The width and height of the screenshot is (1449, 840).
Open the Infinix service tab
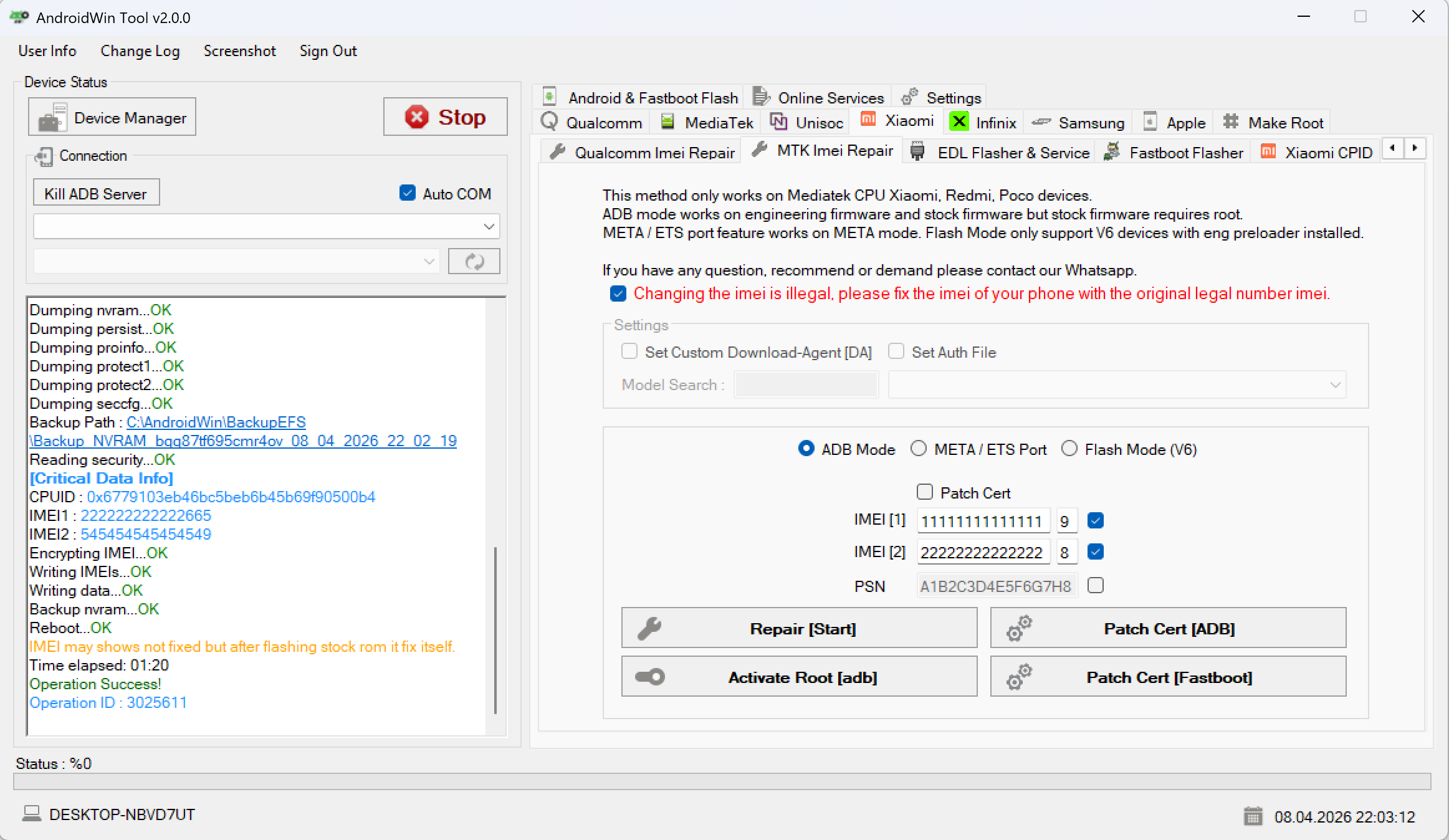point(983,122)
